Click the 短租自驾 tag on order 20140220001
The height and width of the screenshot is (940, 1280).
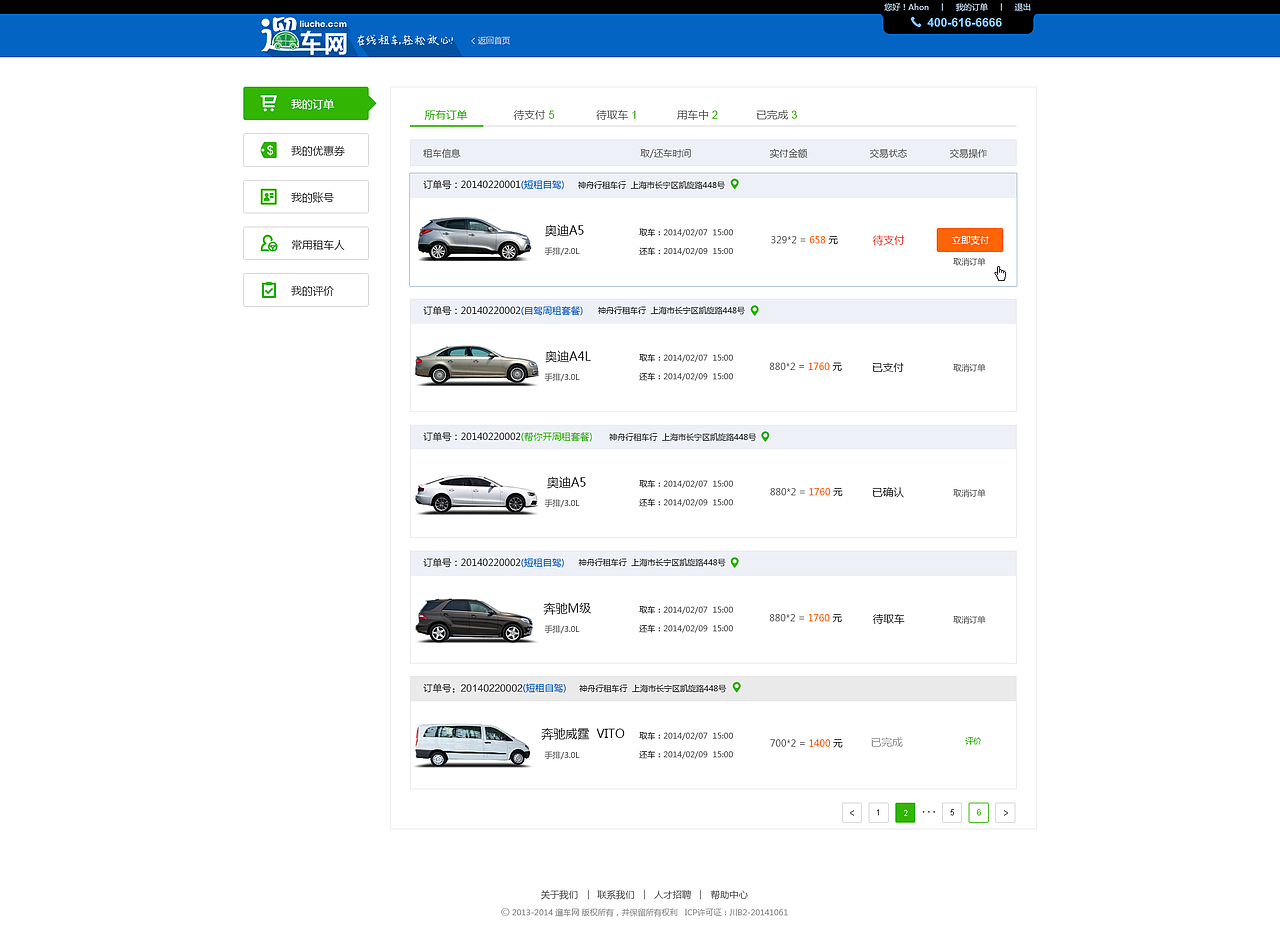[x=543, y=185]
